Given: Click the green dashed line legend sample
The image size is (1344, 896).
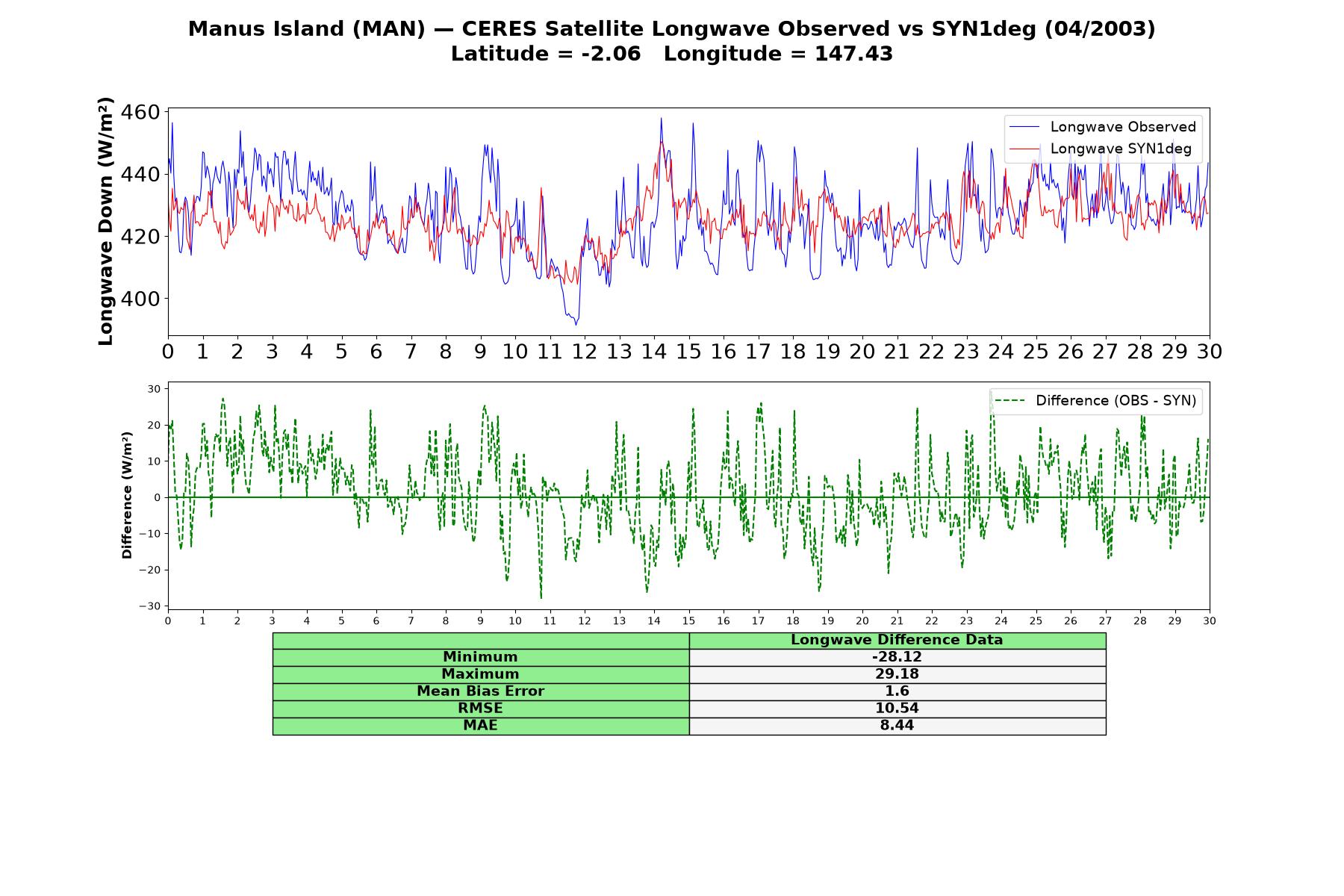Looking at the screenshot, I should point(1009,401).
